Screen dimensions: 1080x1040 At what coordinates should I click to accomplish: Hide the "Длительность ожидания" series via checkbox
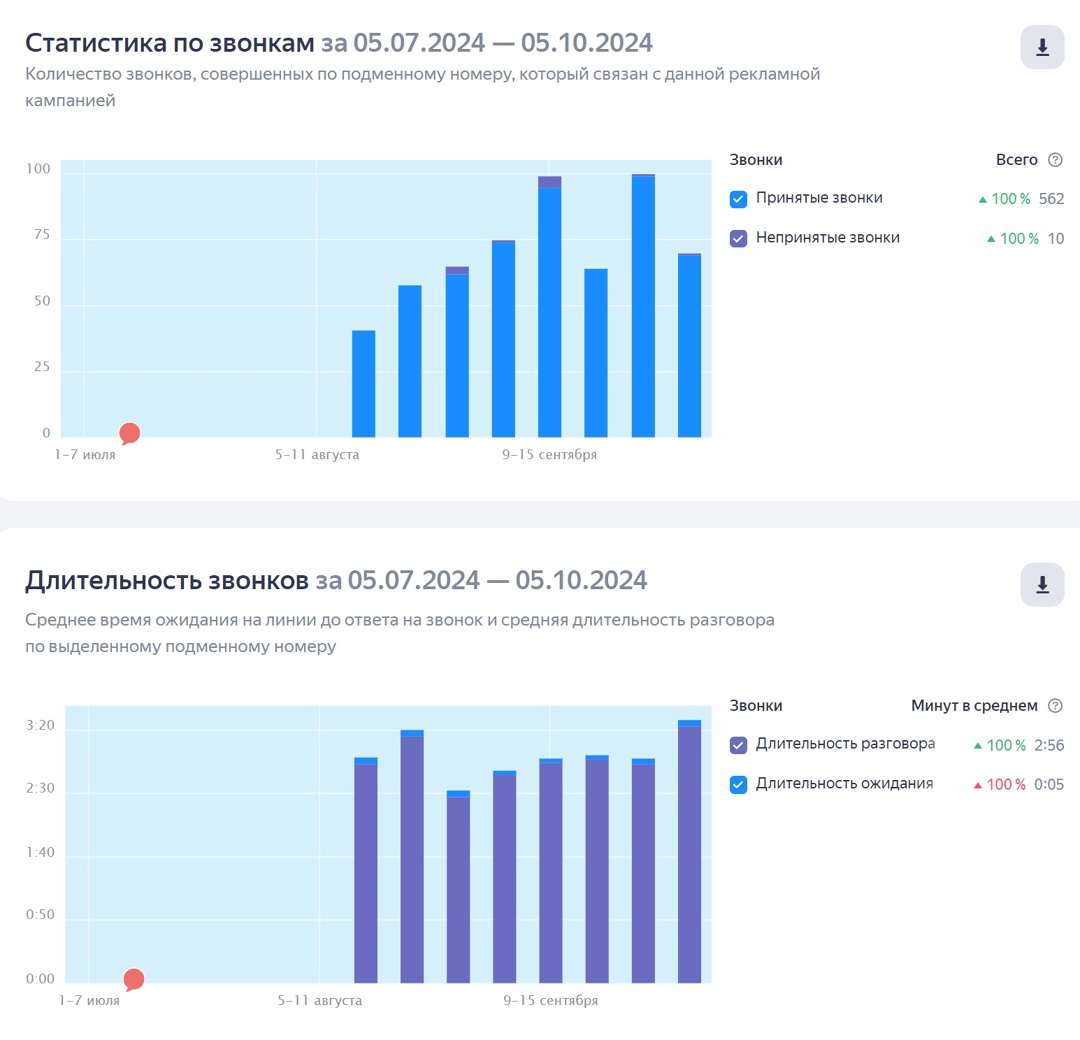[x=739, y=785]
